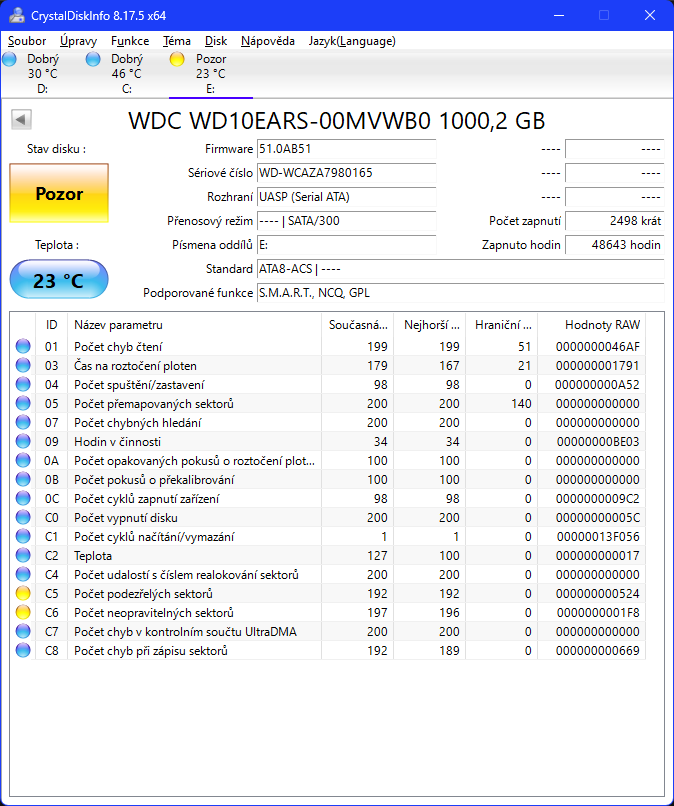Click yellow caution orb for disk E:

[x=177, y=59]
